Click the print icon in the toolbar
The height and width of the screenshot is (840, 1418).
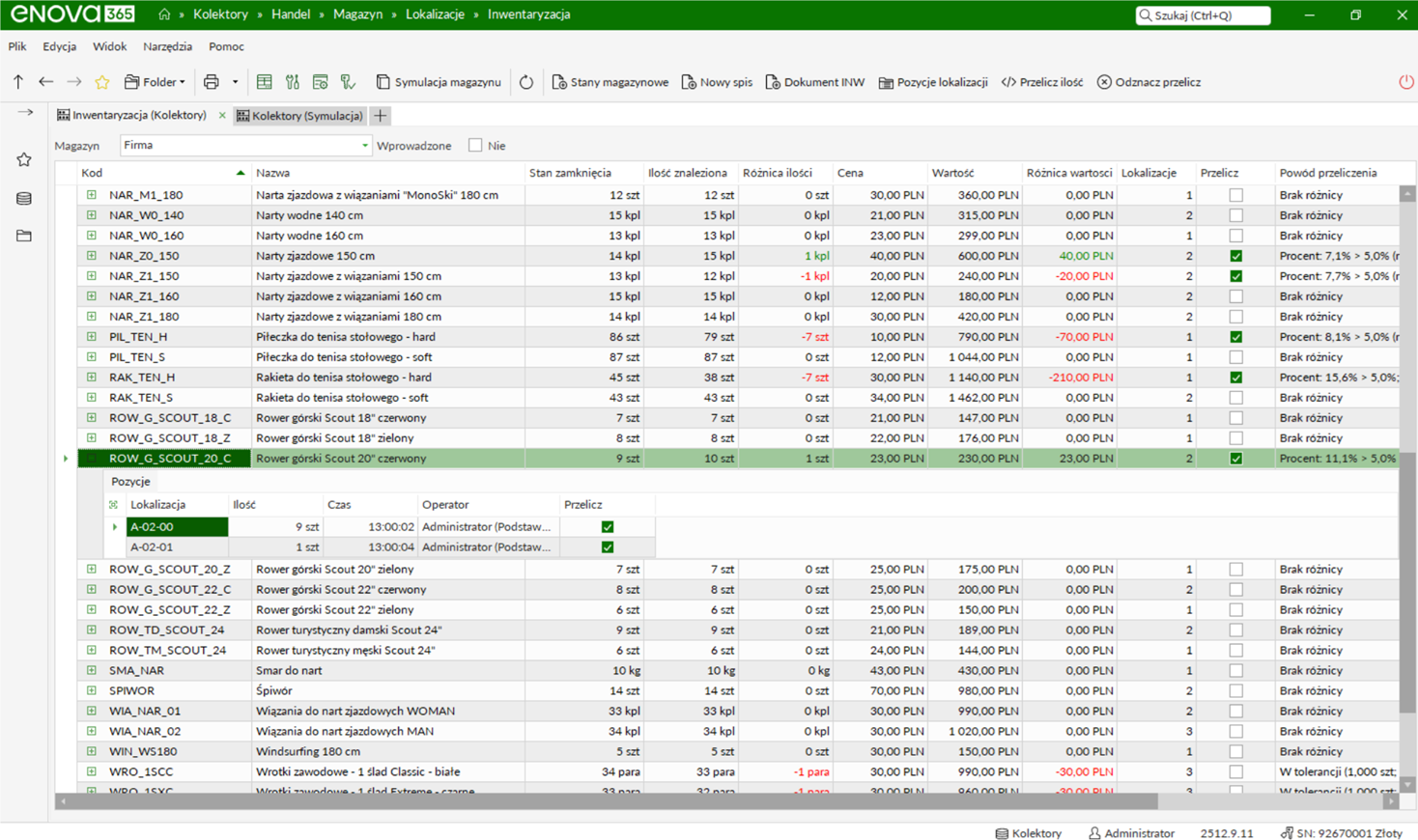click(211, 82)
